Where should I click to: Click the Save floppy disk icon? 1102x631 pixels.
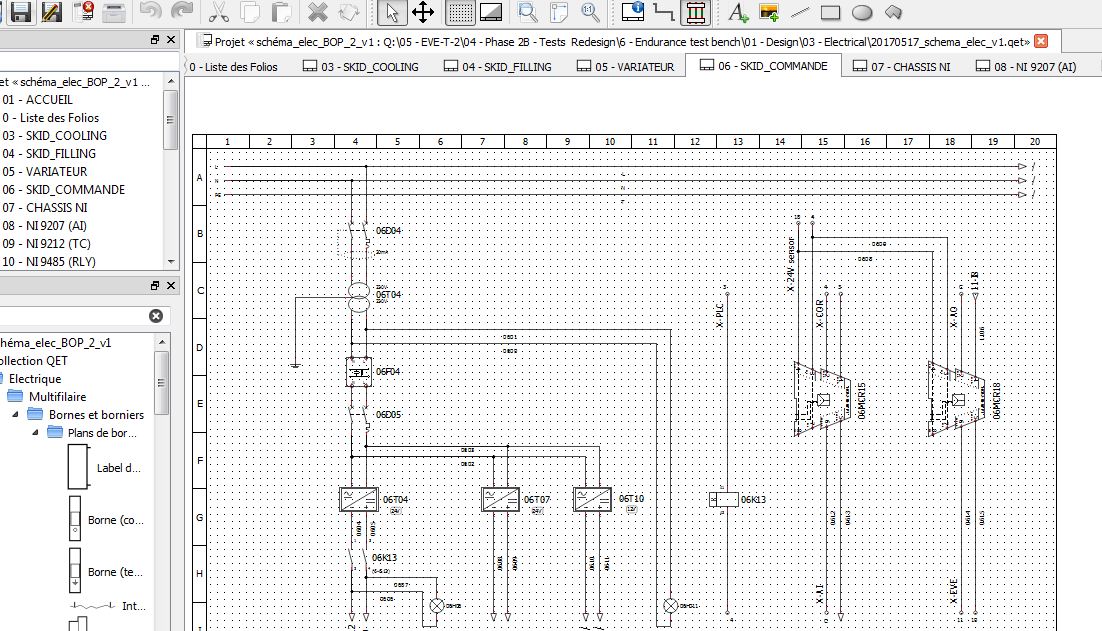[20, 12]
